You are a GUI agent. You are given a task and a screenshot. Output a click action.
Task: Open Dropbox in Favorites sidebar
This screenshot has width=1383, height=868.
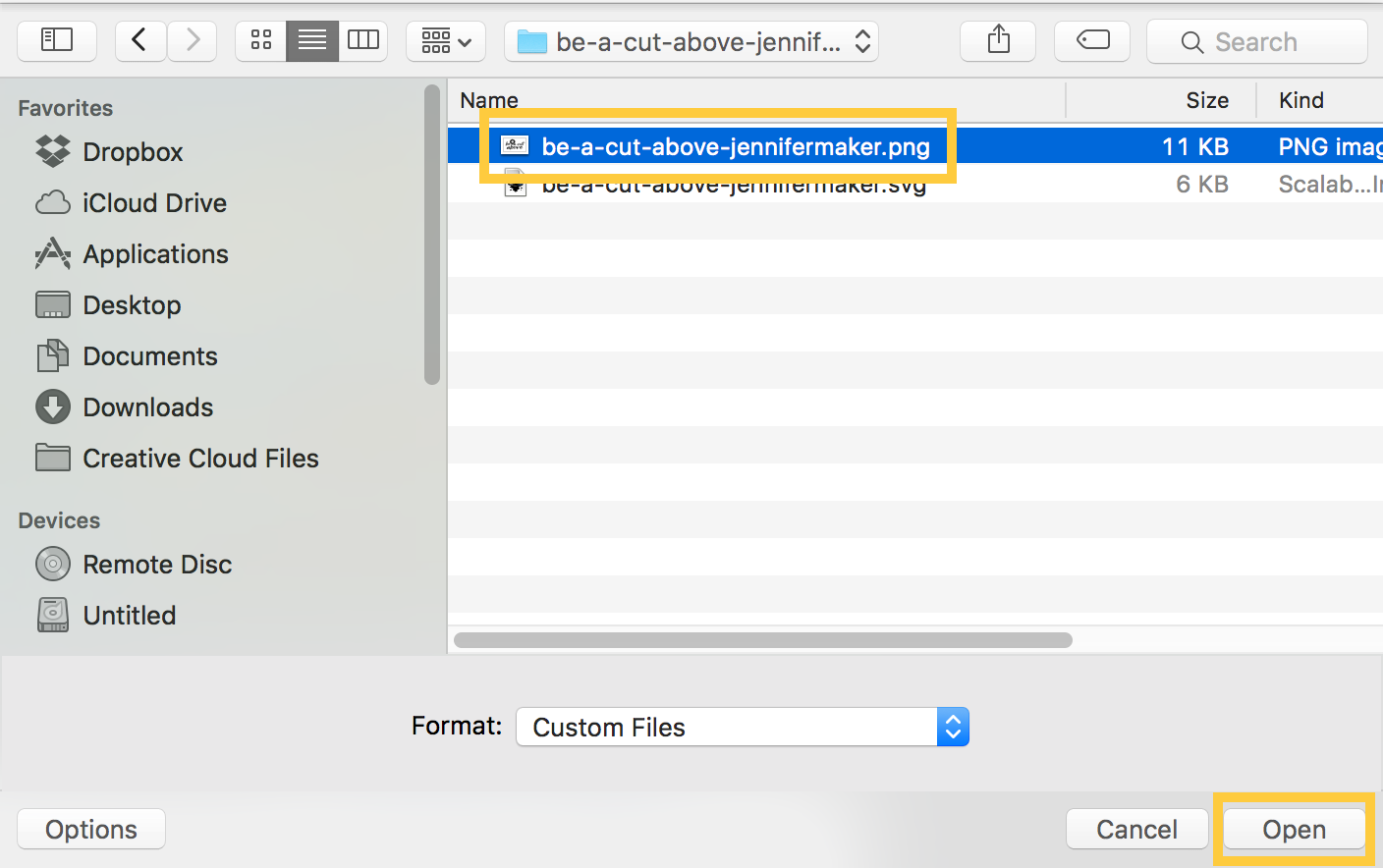coord(133,152)
